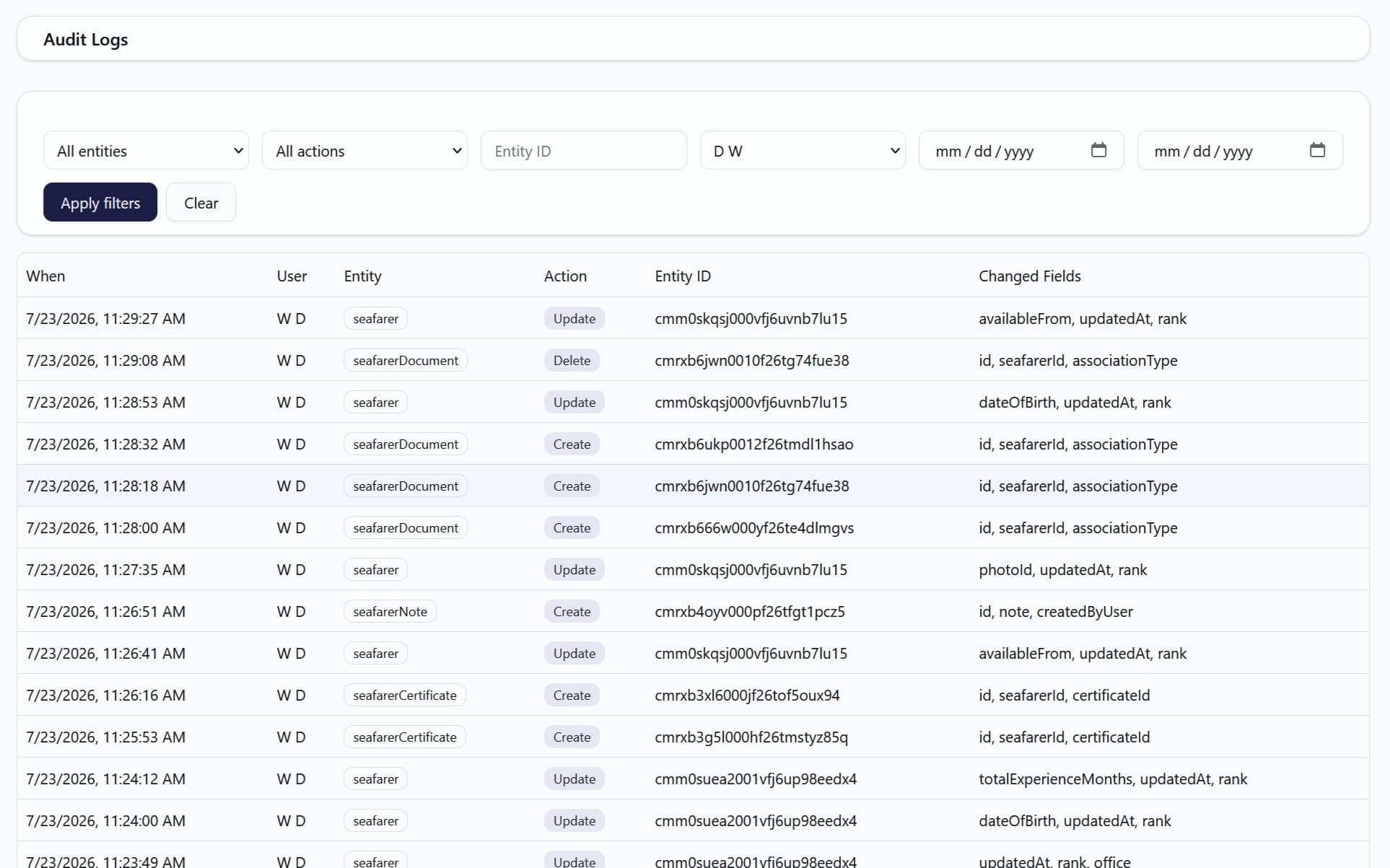Click the Entity ID filter input

coord(583,150)
